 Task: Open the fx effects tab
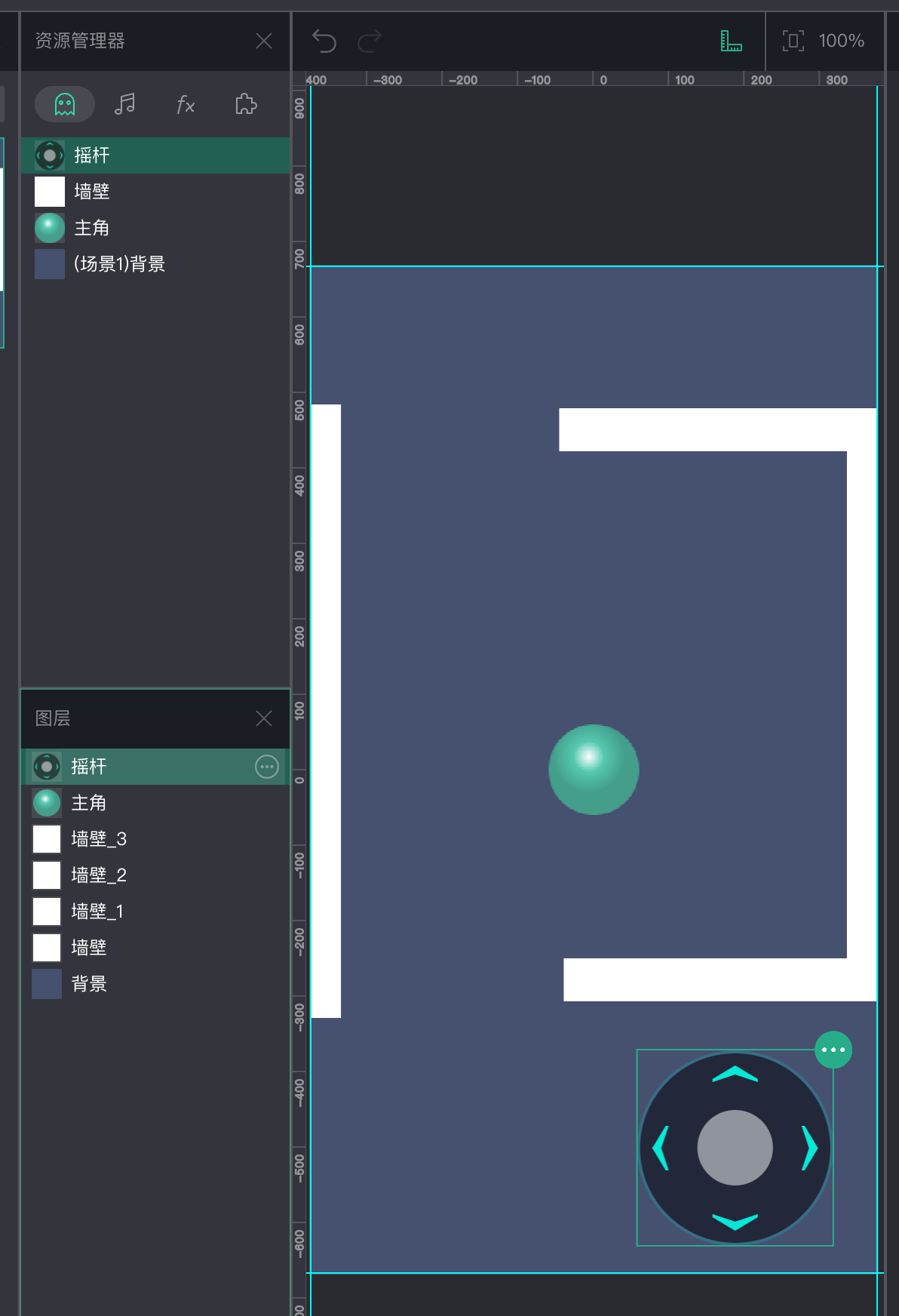[x=186, y=105]
